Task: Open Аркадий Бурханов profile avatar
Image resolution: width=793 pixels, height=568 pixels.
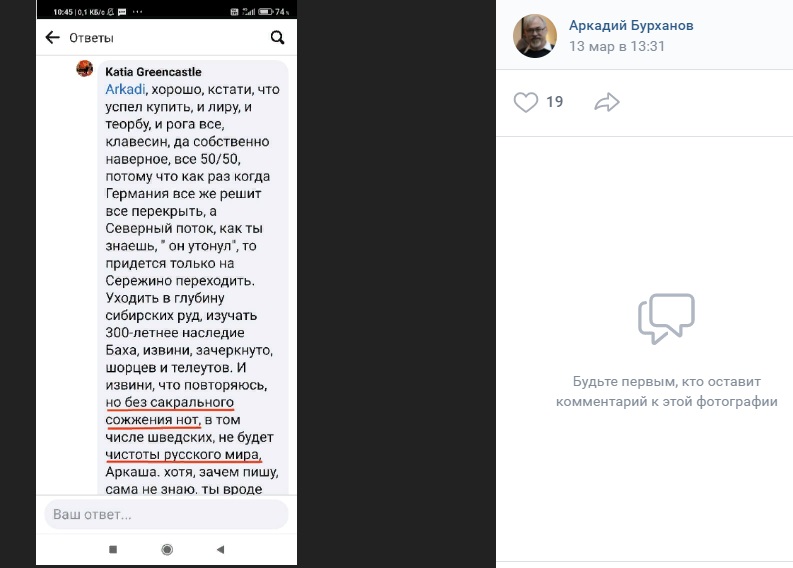Action: pyautogui.click(x=535, y=36)
